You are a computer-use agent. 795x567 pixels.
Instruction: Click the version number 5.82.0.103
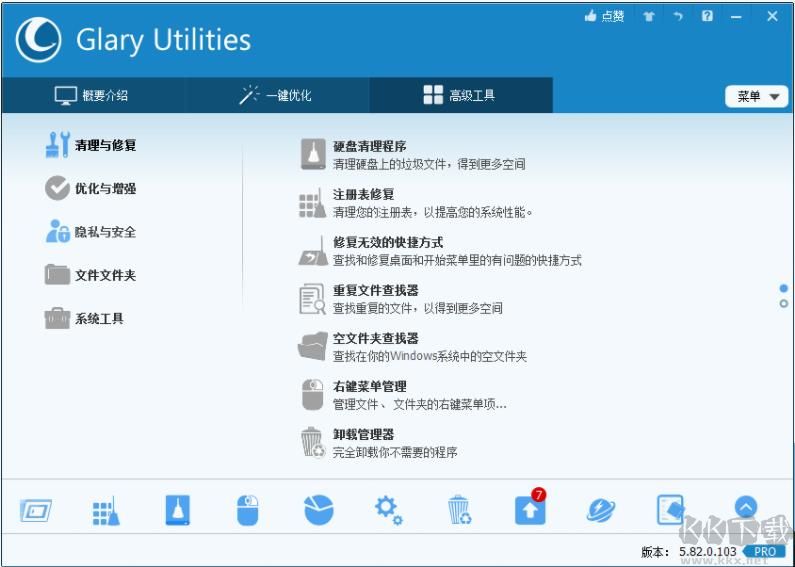708,552
